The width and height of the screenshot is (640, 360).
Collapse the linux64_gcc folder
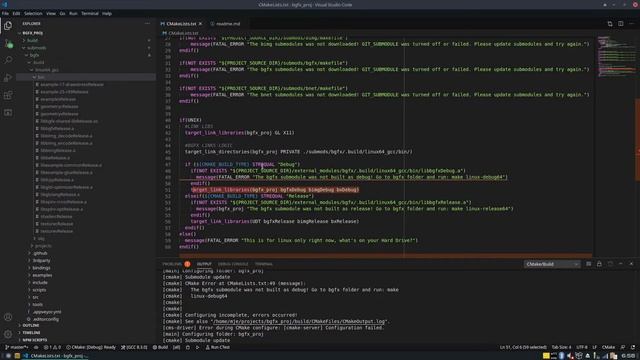[86, 70]
